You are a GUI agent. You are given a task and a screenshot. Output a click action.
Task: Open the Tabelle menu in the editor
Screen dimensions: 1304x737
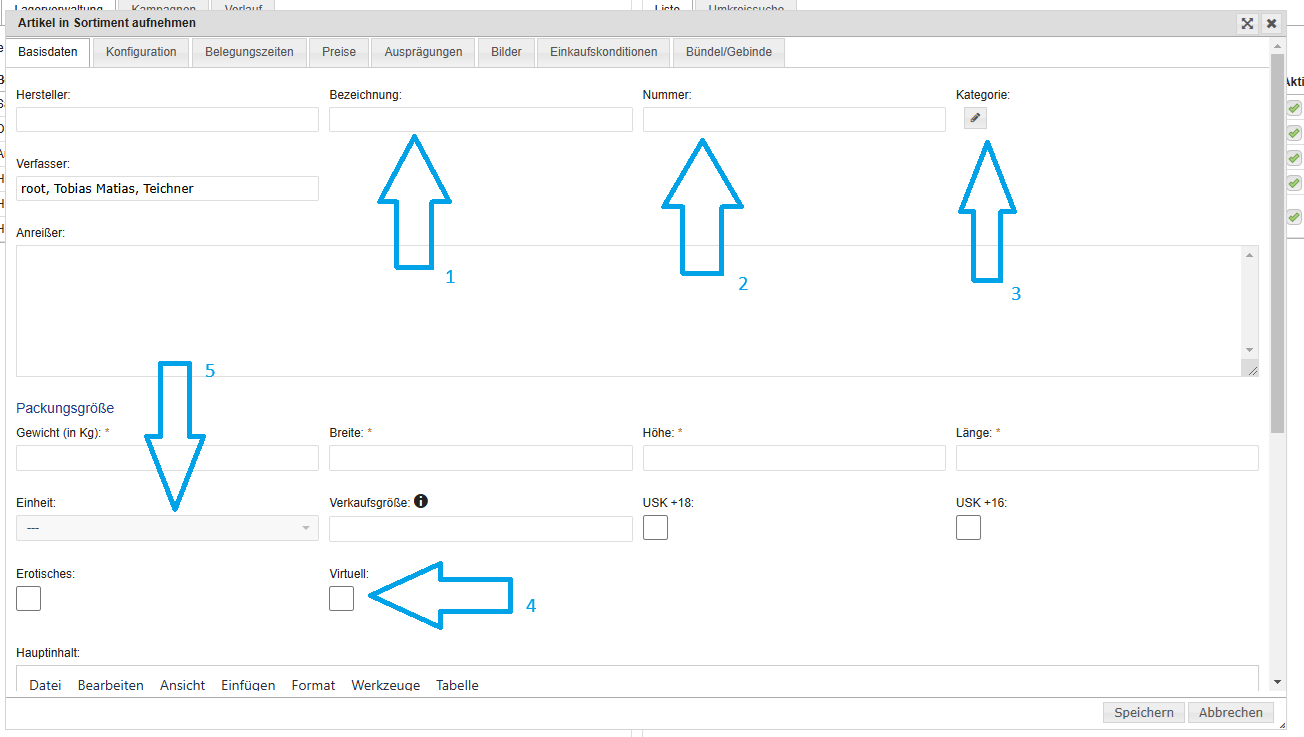457,685
